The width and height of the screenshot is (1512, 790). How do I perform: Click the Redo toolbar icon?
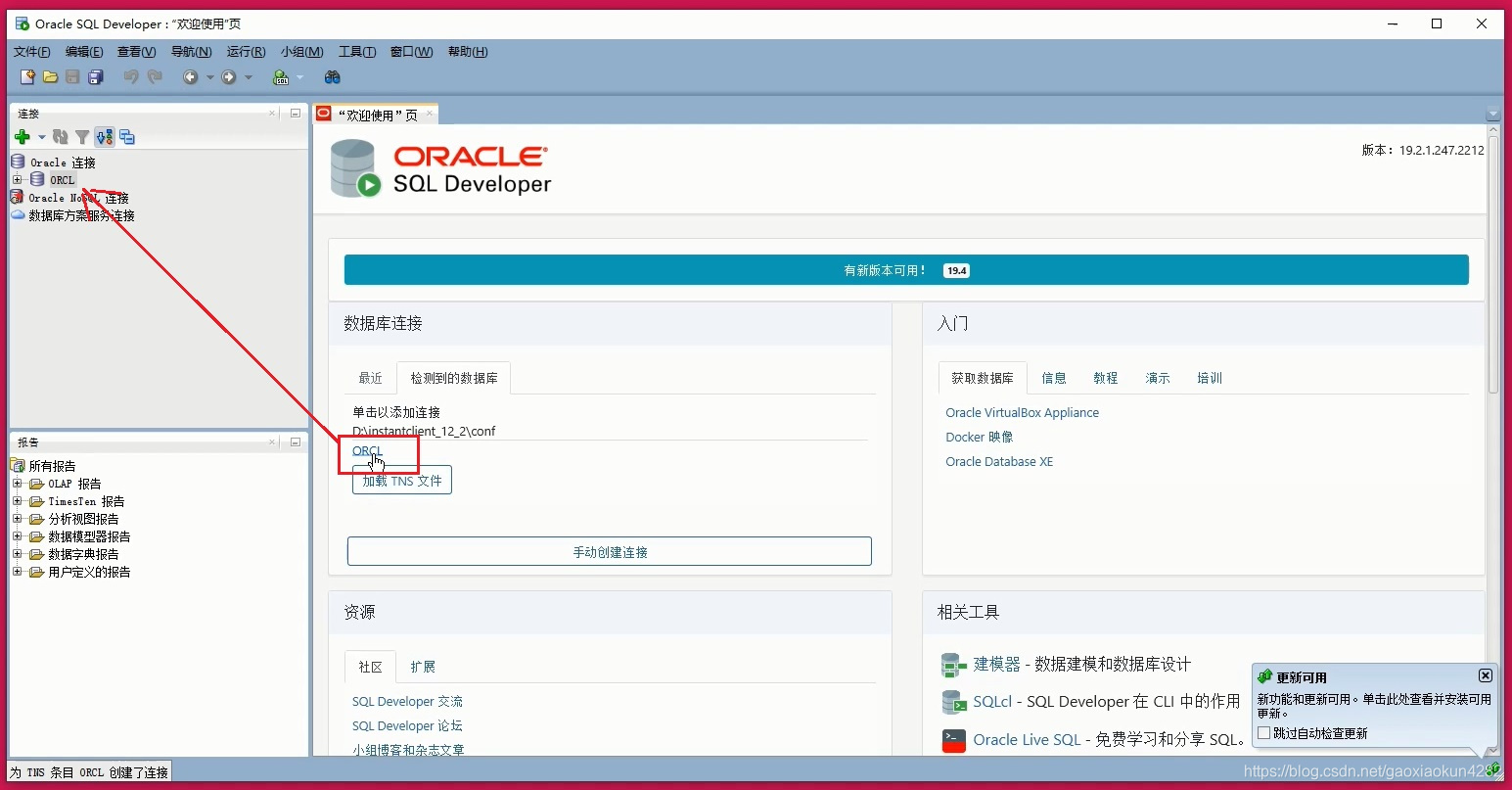pyautogui.click(x=155, y=77)
